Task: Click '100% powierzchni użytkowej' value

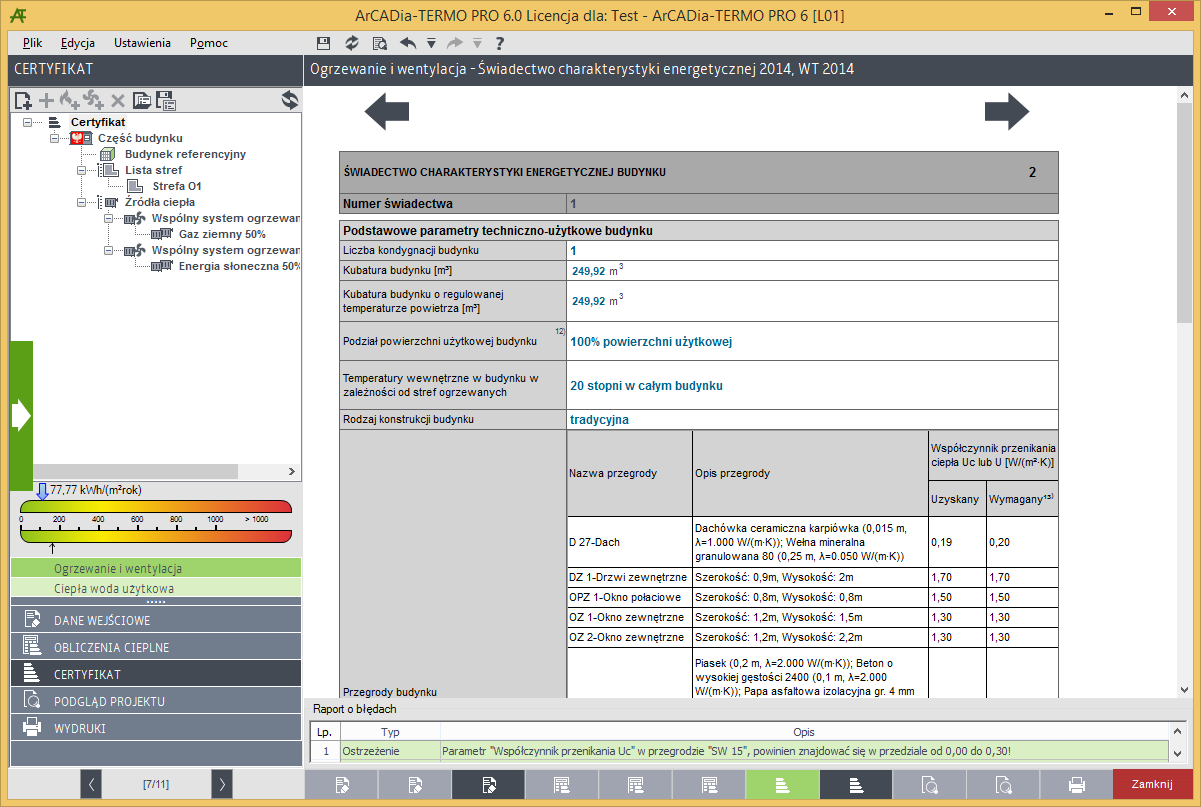Action: coord(651,342)
